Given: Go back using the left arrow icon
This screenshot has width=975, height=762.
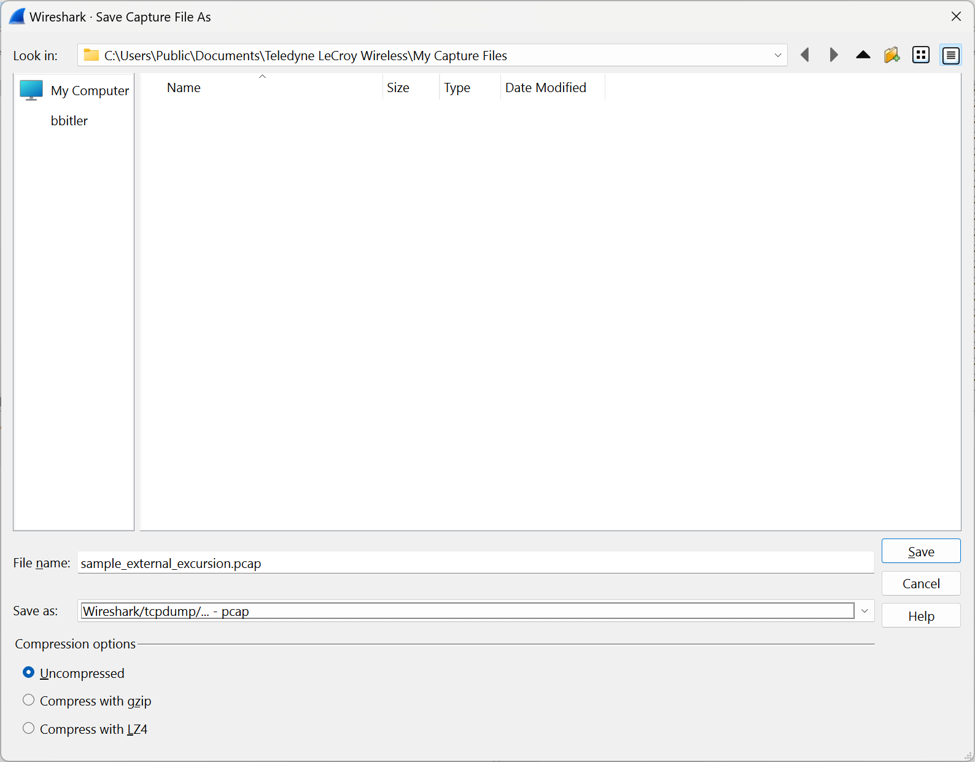Looking at the screenshot, I should (805, 55).
